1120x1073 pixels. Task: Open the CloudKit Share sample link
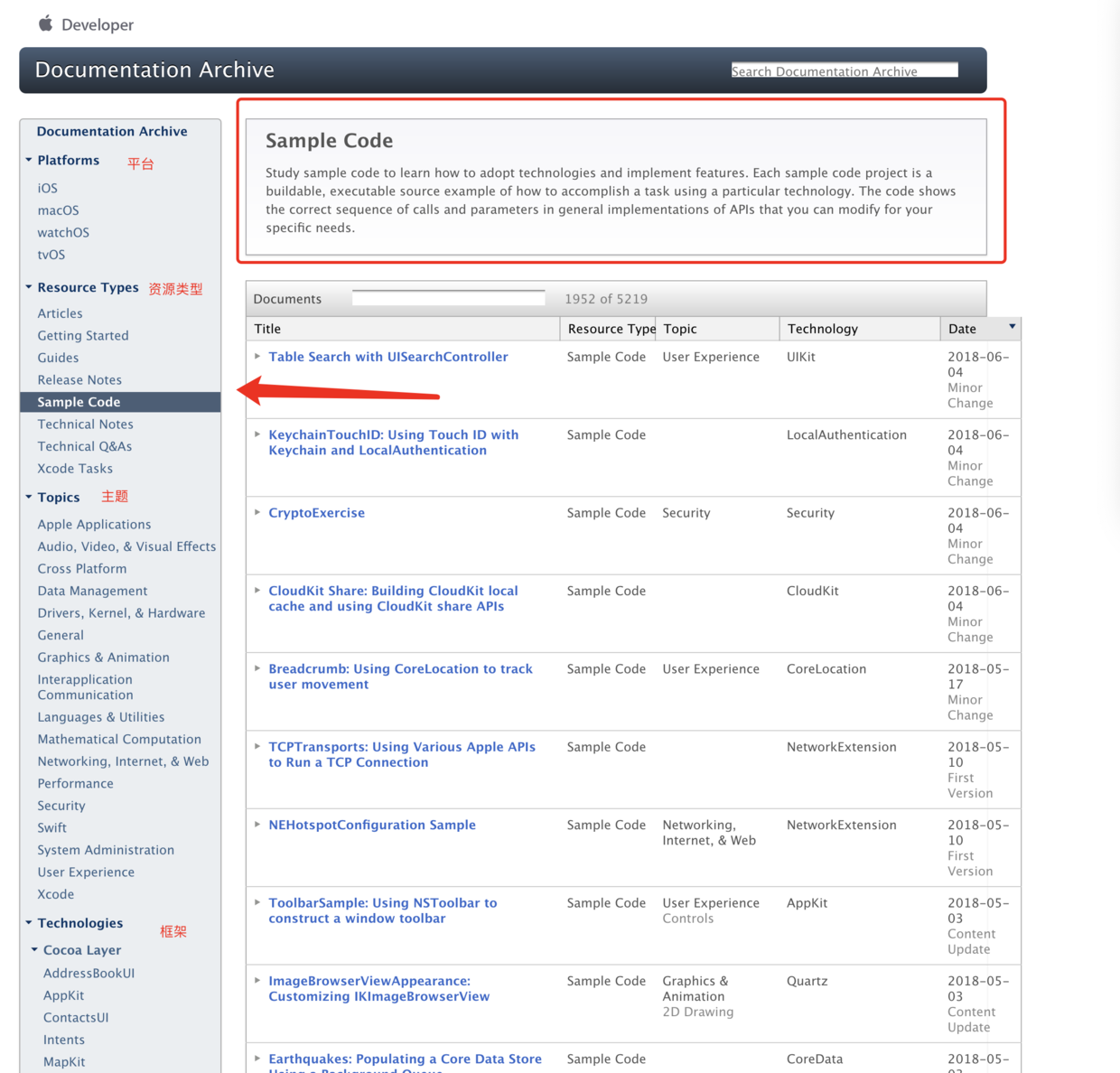393,599
